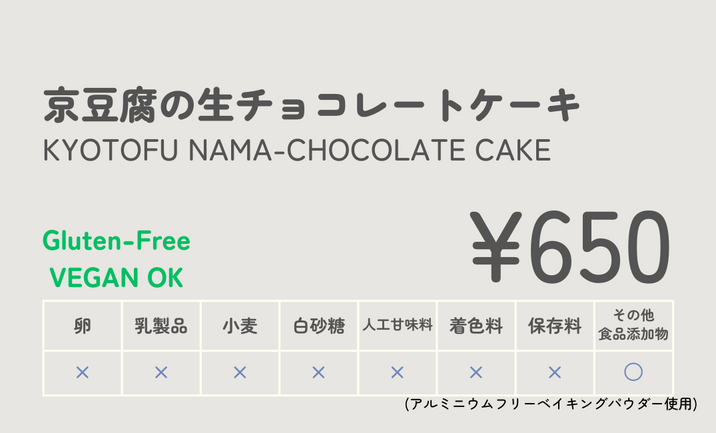Viewport: 716px width, 433px height.
Task: Click the アルミニウムフリーベイキングパウダー使用 footnote
Action: point(551,404)
